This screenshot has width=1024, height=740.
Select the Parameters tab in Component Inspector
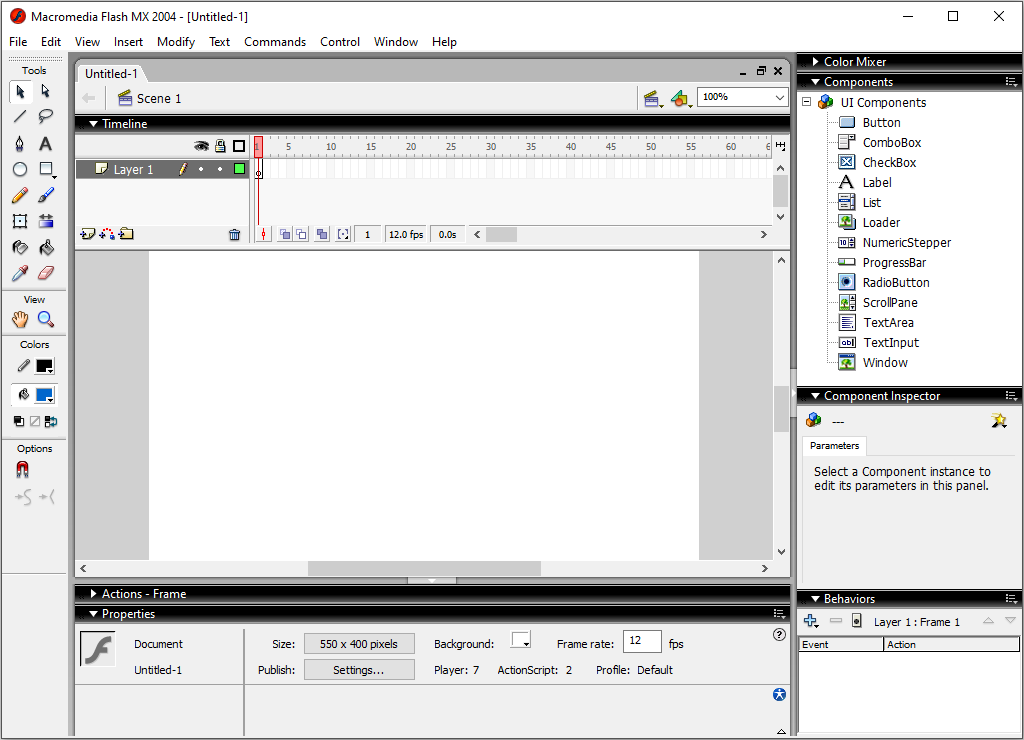[x=835, y=445]
